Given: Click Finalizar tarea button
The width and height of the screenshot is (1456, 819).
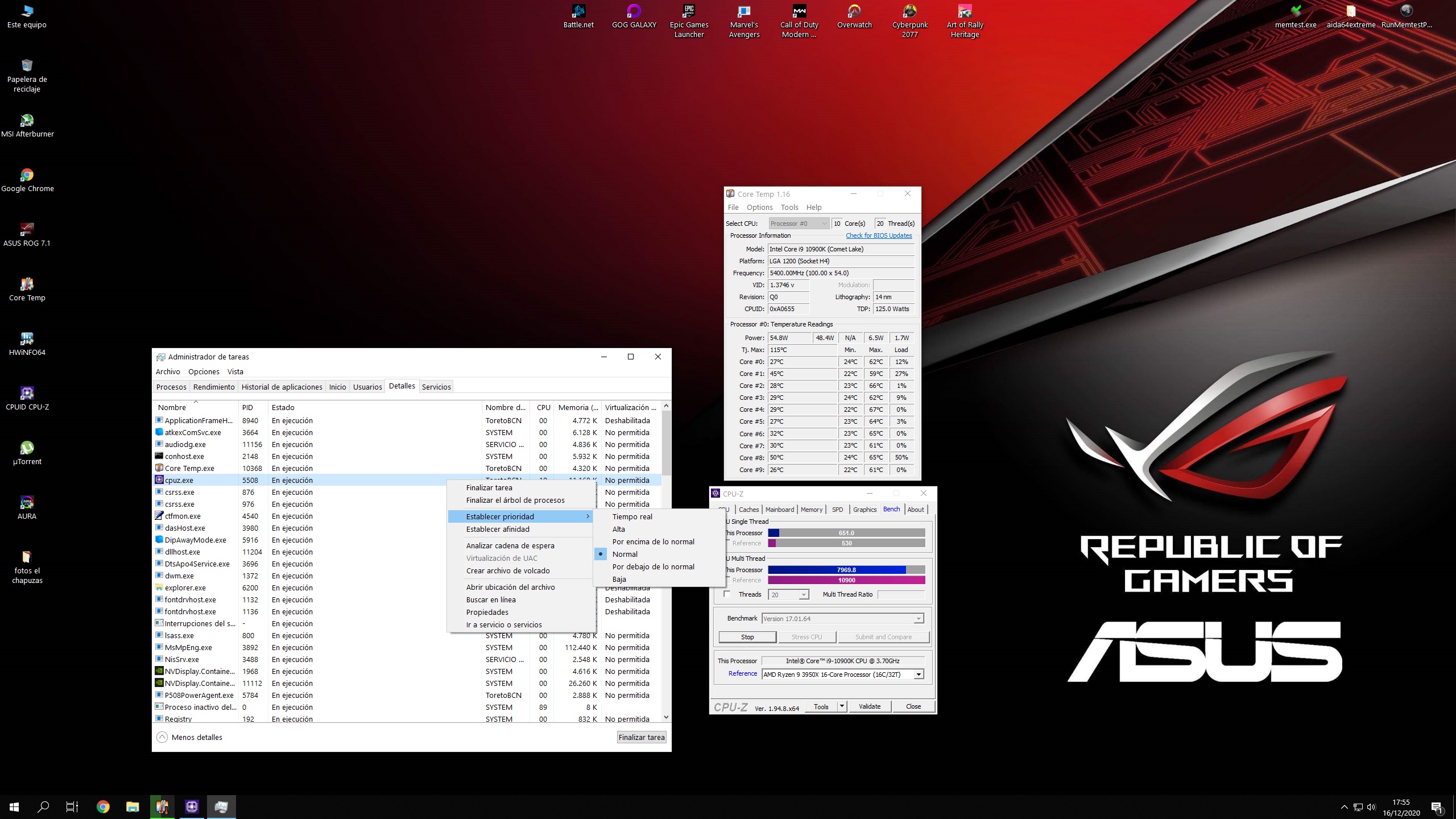Looking at the screenshot, I should [x=642, y=737].
